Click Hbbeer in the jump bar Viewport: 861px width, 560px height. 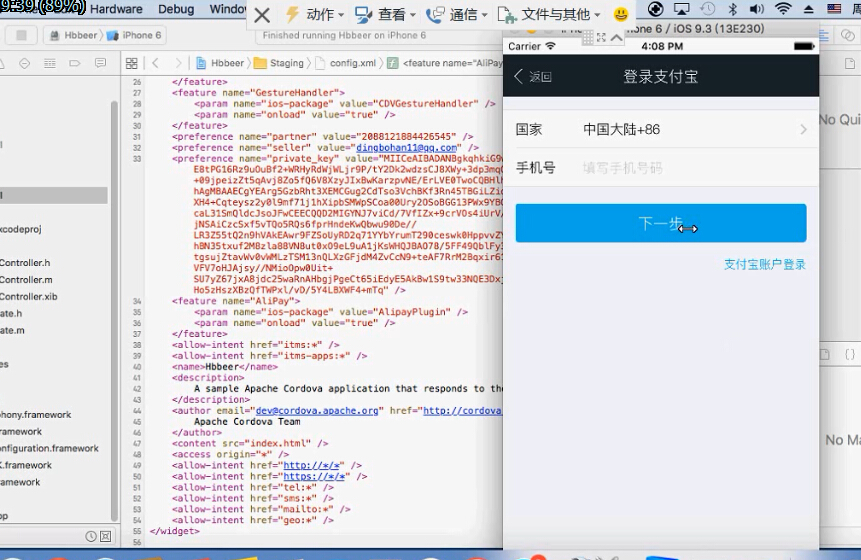220,63
